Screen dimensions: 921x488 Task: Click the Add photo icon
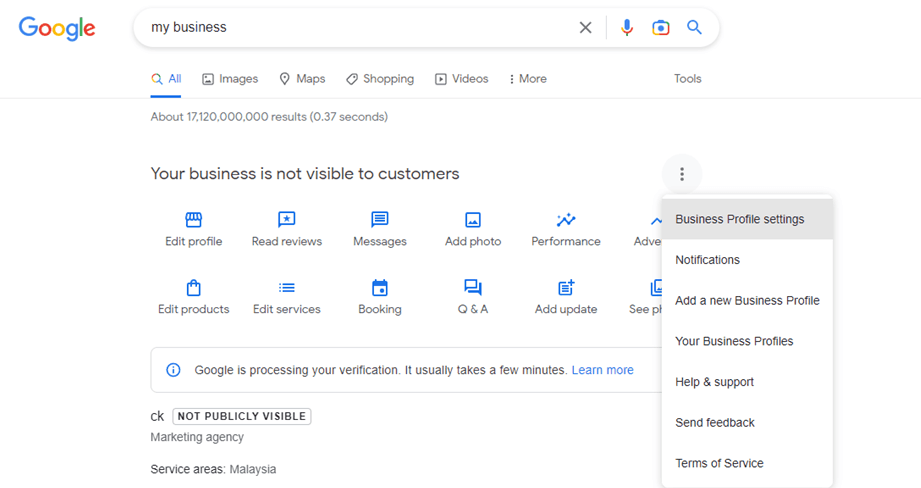pyautogui.click(x=473, y=220)
